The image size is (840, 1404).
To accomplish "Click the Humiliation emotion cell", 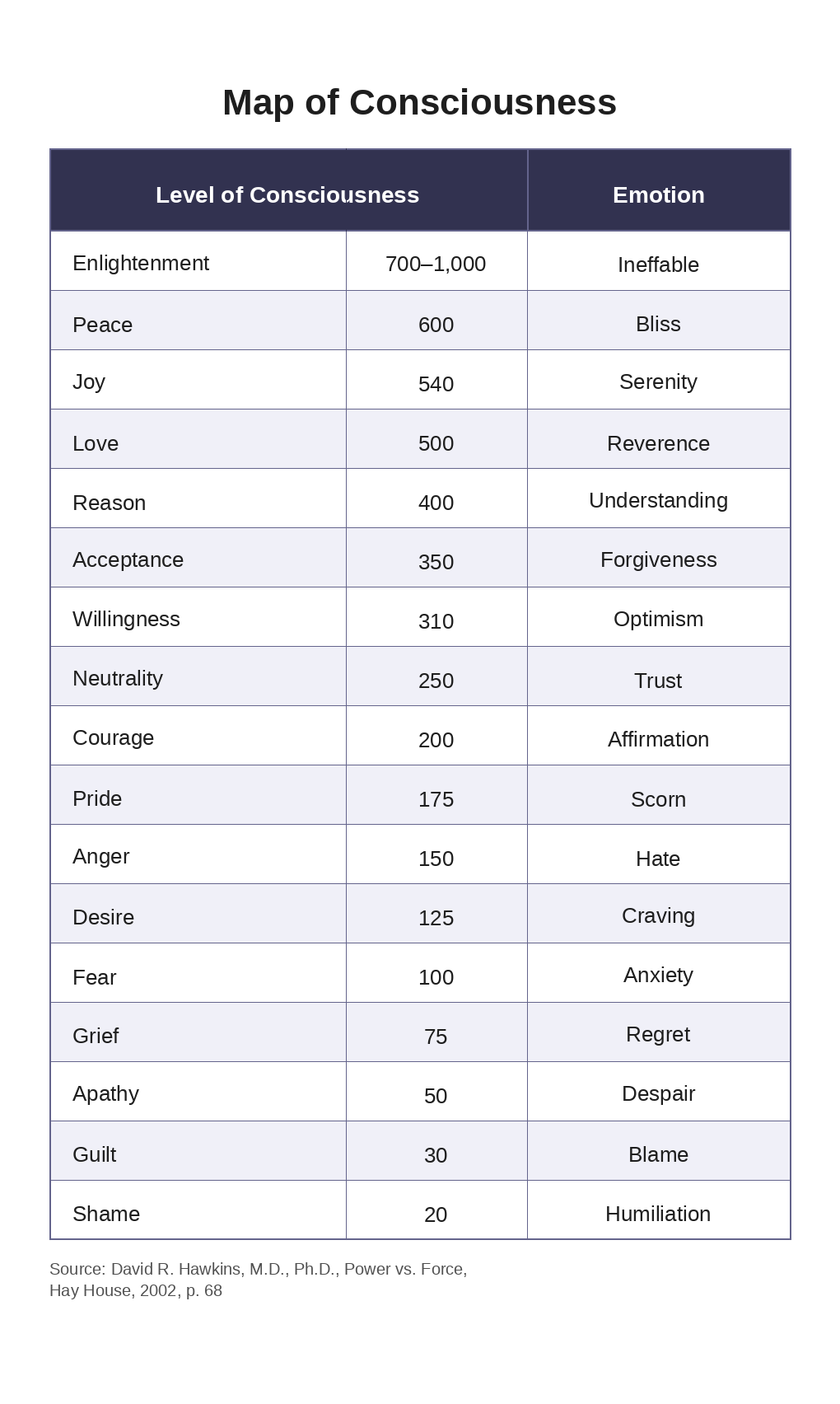I will (x=658, y=1214).
